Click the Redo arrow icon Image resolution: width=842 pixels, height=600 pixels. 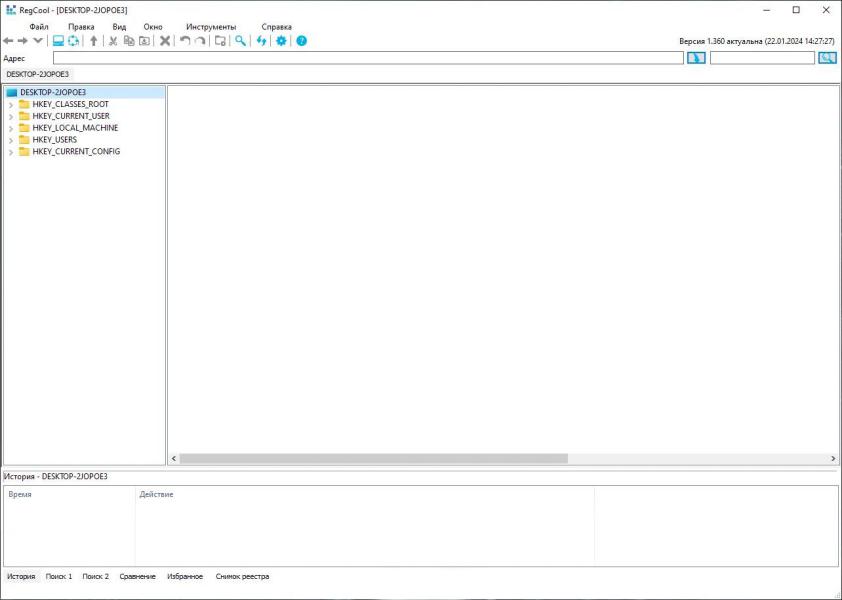tap(200, 41)
